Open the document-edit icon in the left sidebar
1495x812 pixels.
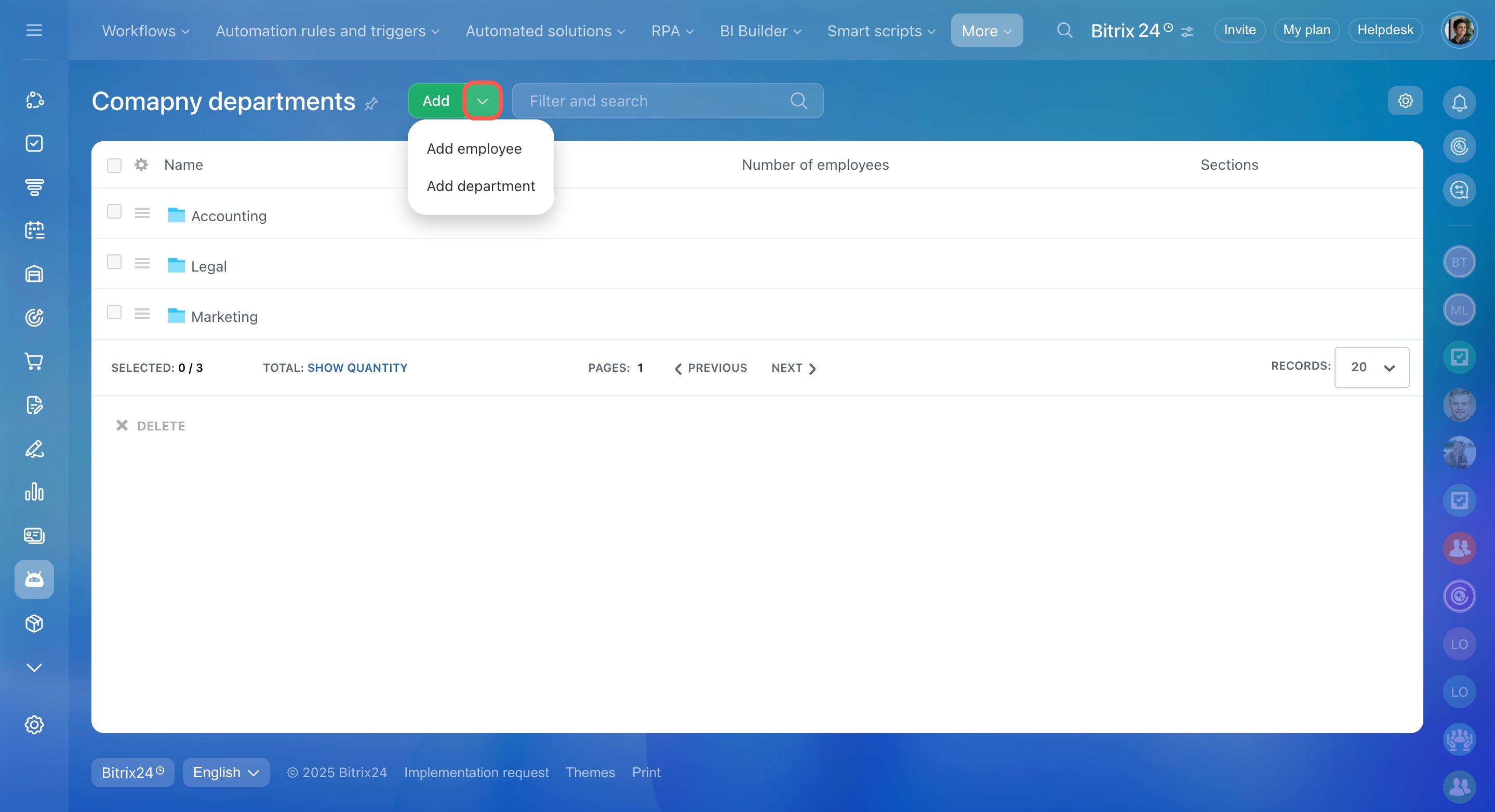[x=34, y=405]
